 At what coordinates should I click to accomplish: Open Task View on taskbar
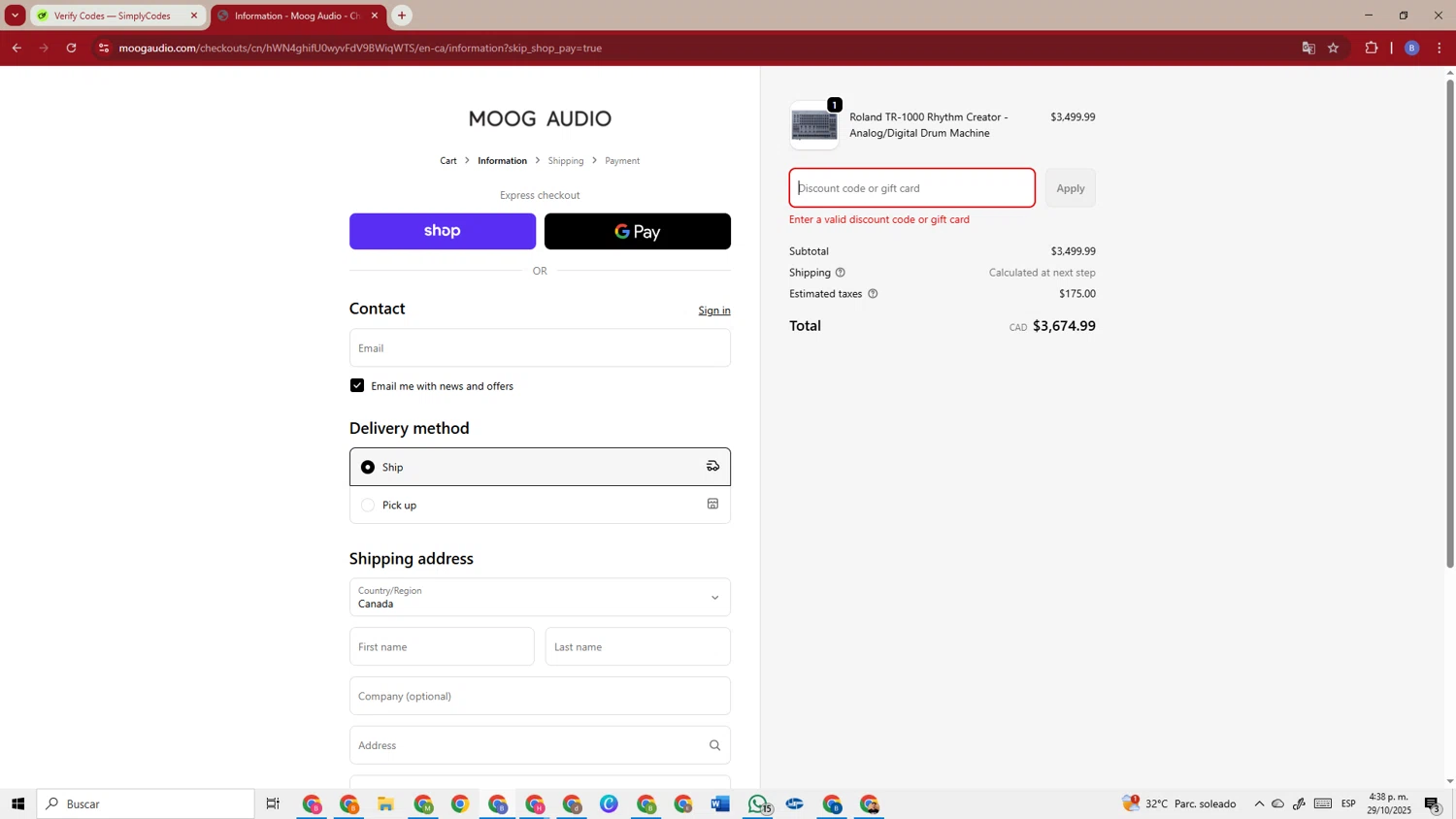coord(273,803)
